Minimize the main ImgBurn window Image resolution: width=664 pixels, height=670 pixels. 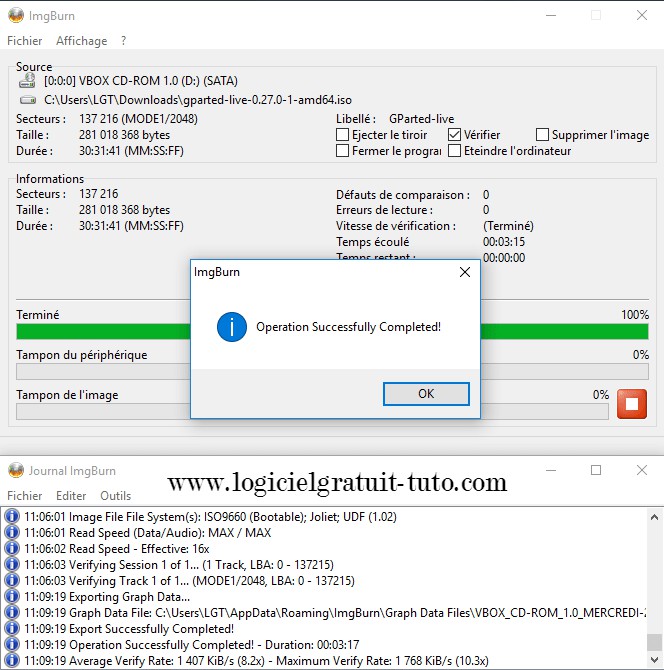click(x=551, y=15)
